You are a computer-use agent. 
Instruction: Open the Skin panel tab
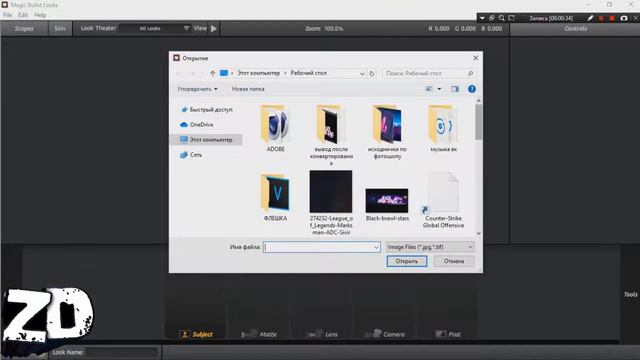[60, 29]
